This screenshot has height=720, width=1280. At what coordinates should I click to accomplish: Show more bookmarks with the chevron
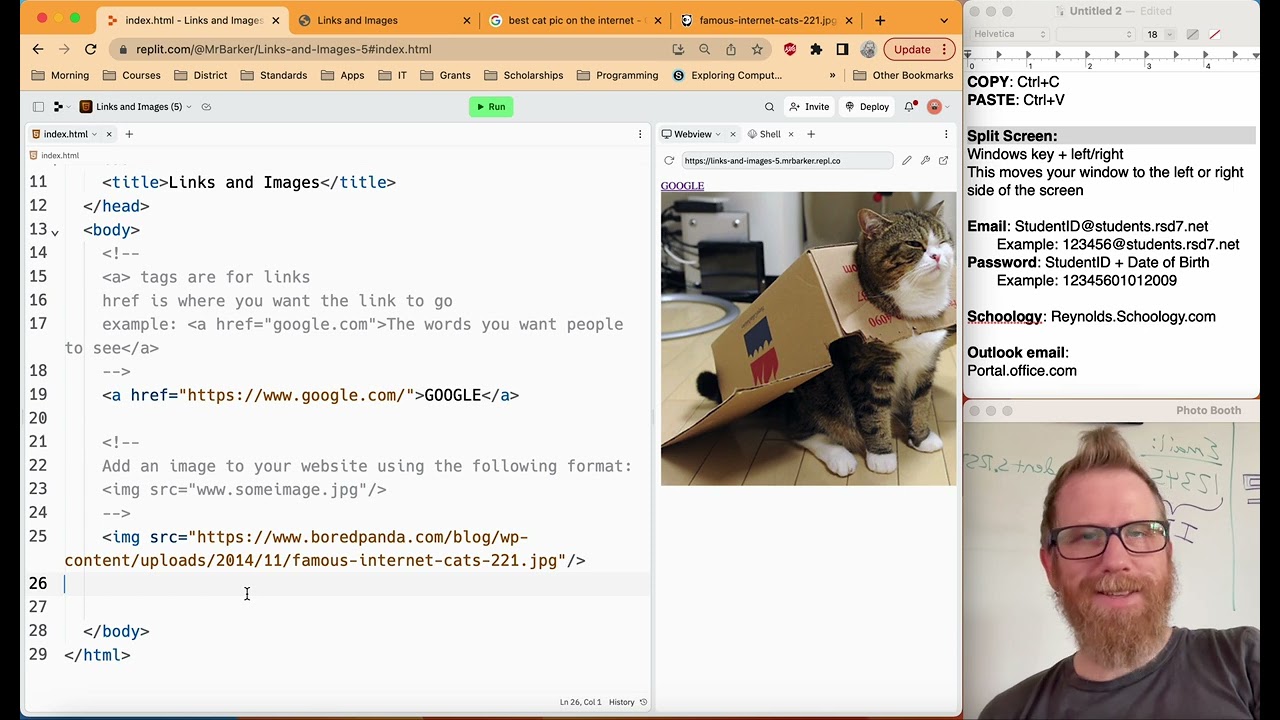click(x=832, y=75)
